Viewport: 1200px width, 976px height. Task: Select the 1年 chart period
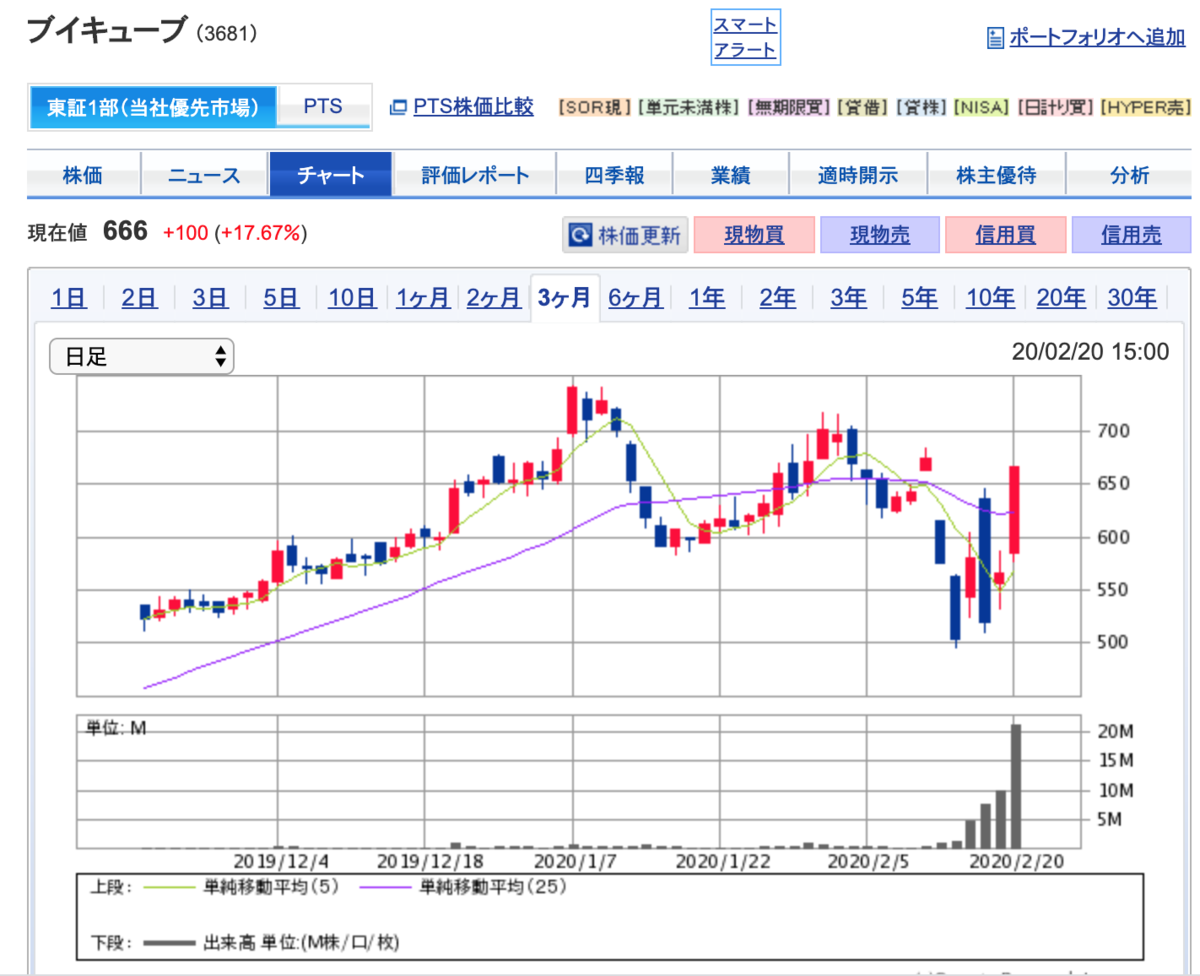707,298
